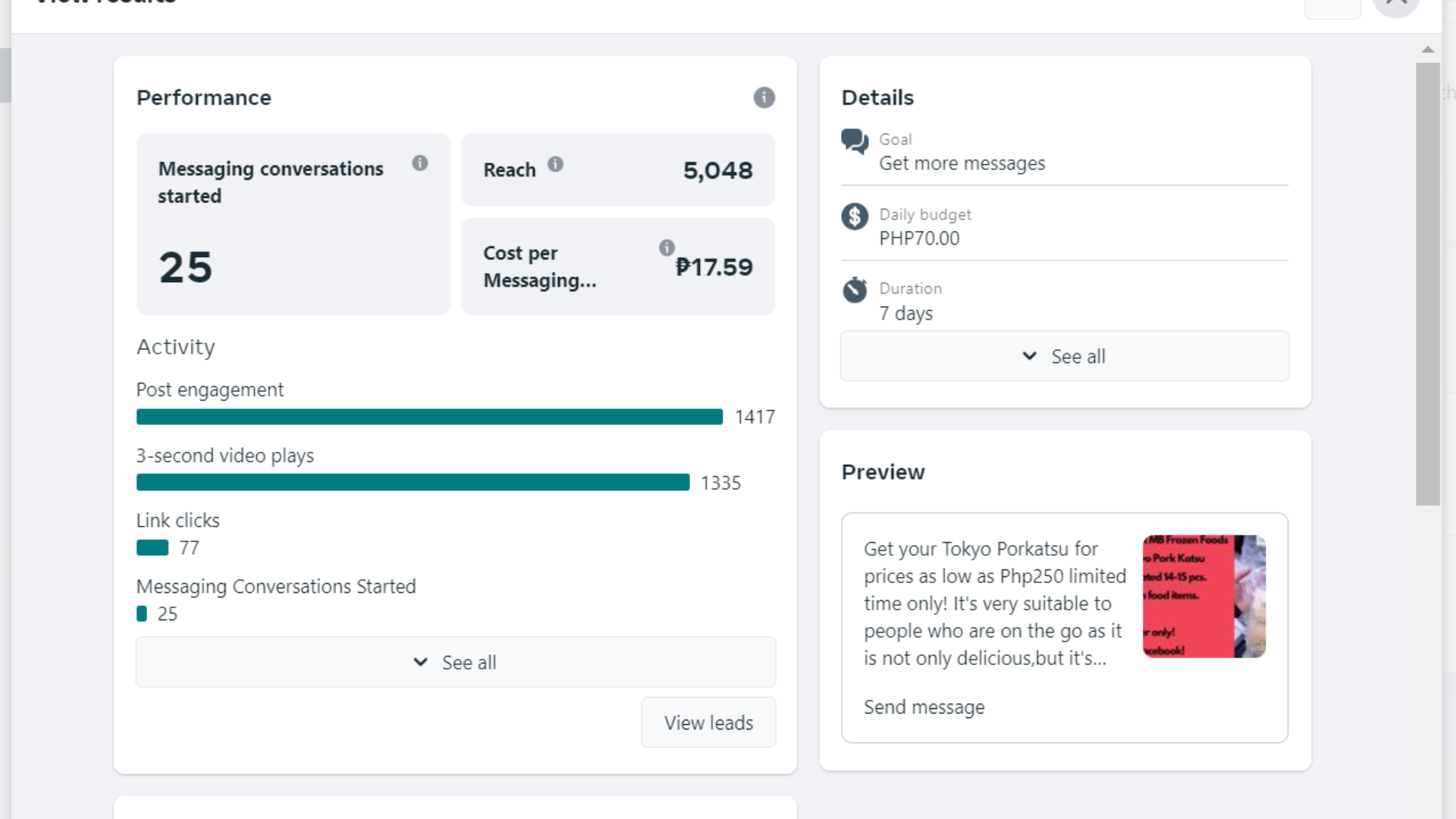This screenshot has width=1456, height=819.
Task: Click the Reach info icon
Action: pyautogui.click(x=555, y=164)
